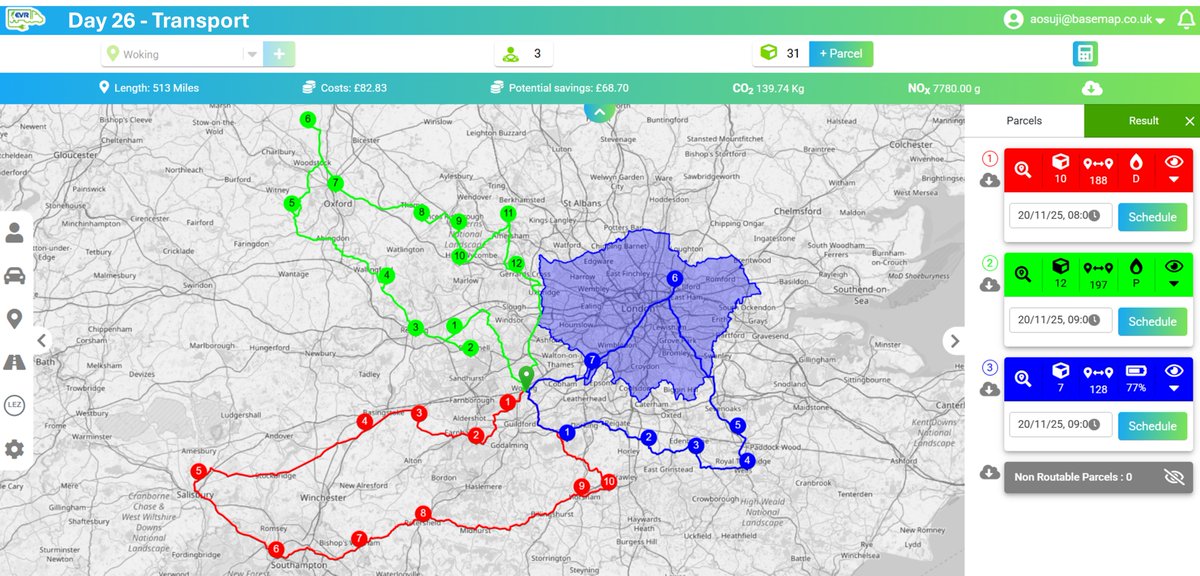Click the date field for route 1 schedule
This screenshot has width=1200, height=576.
tap(1057, 217)
